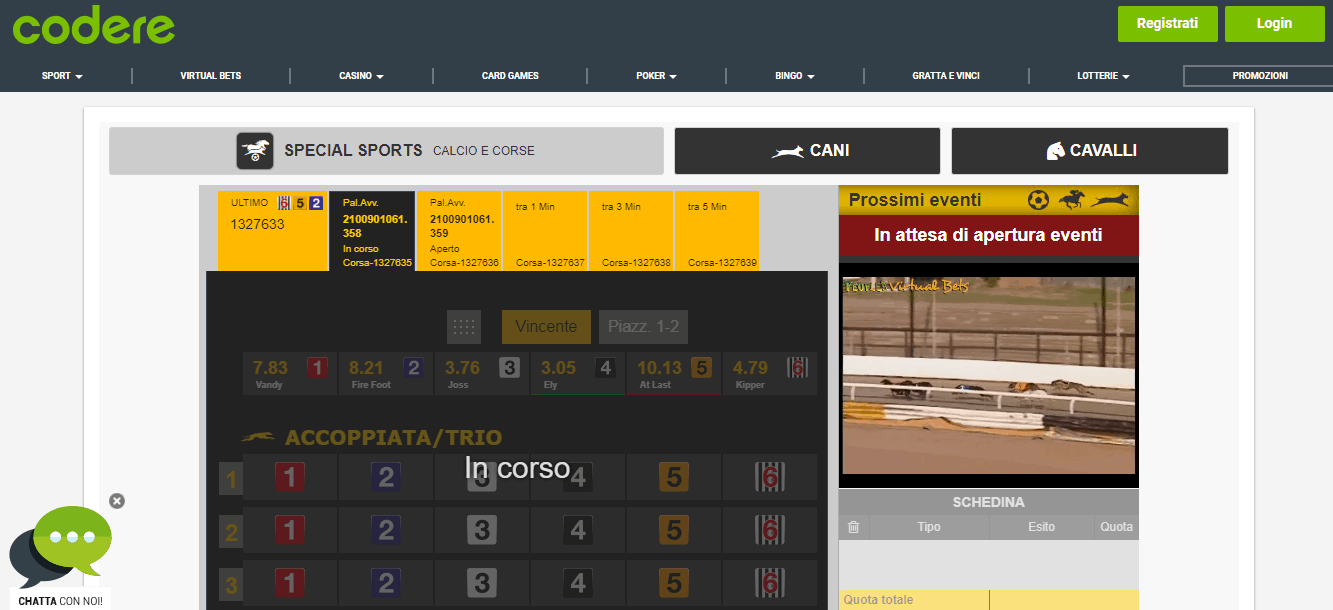1333x610 pixels.
Task: Click the CHATTA CON NOI! label
Action: pyautogui.click(x=60, y=601)
